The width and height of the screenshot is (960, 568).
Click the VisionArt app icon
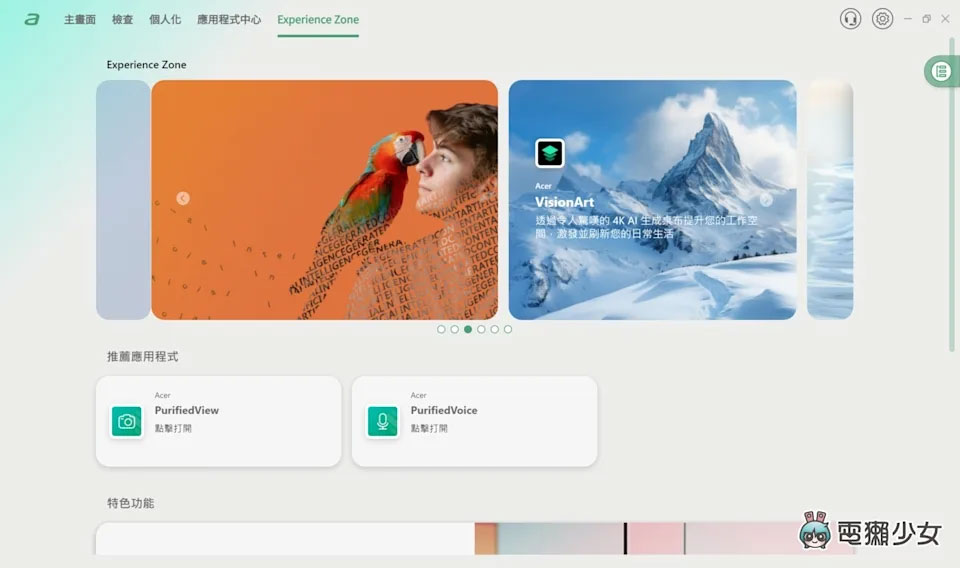click(x=550, y=153)
